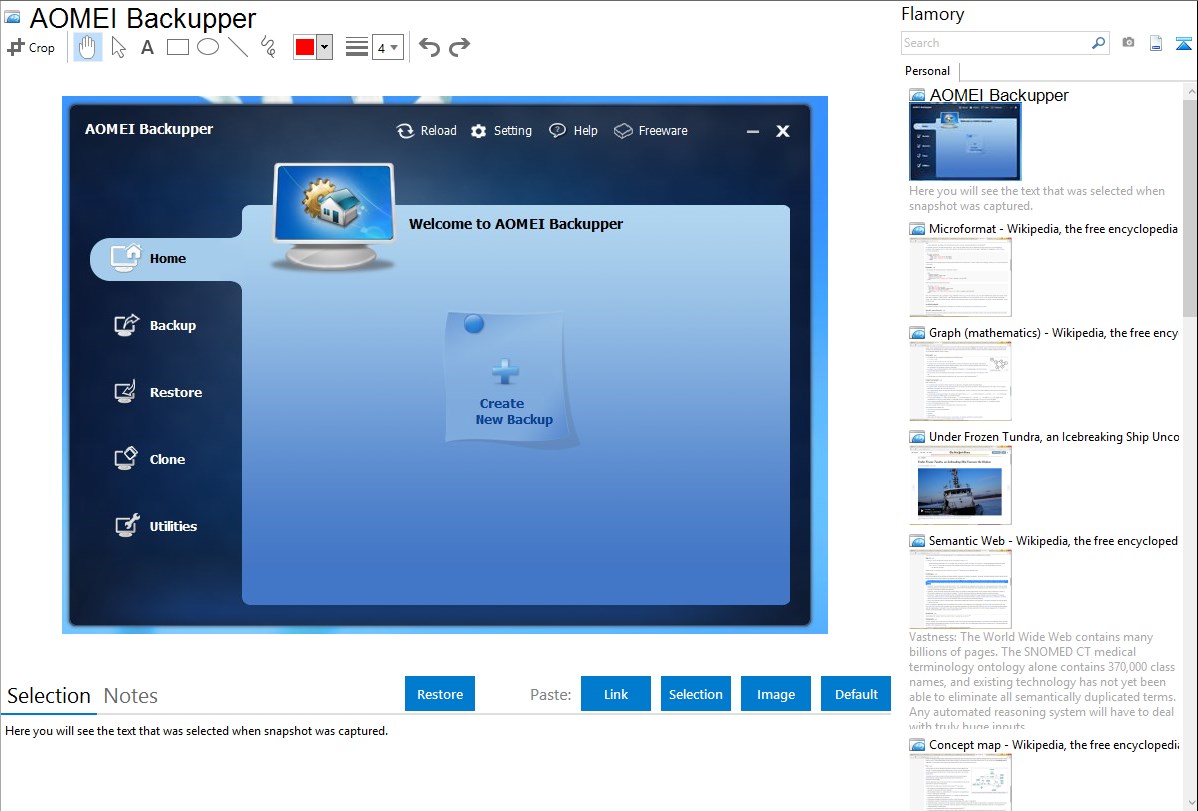
Task: Open Restore in the AOMEI sidebar
Action: click(158, 392)
